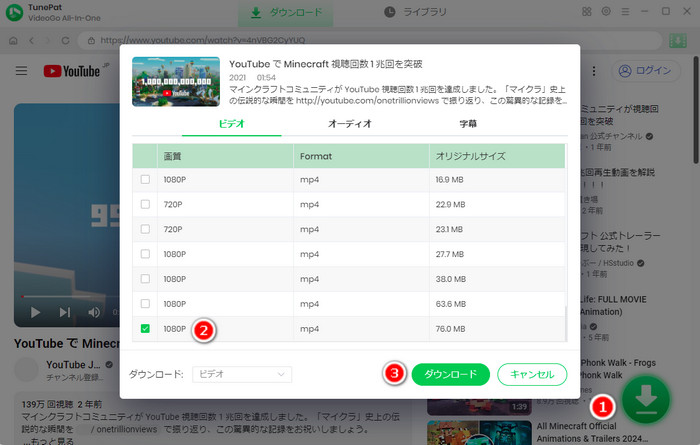700x445 pixels.
Task: Uncheck the 1080P 76.0 MB row
Action: tap(145, 329)
